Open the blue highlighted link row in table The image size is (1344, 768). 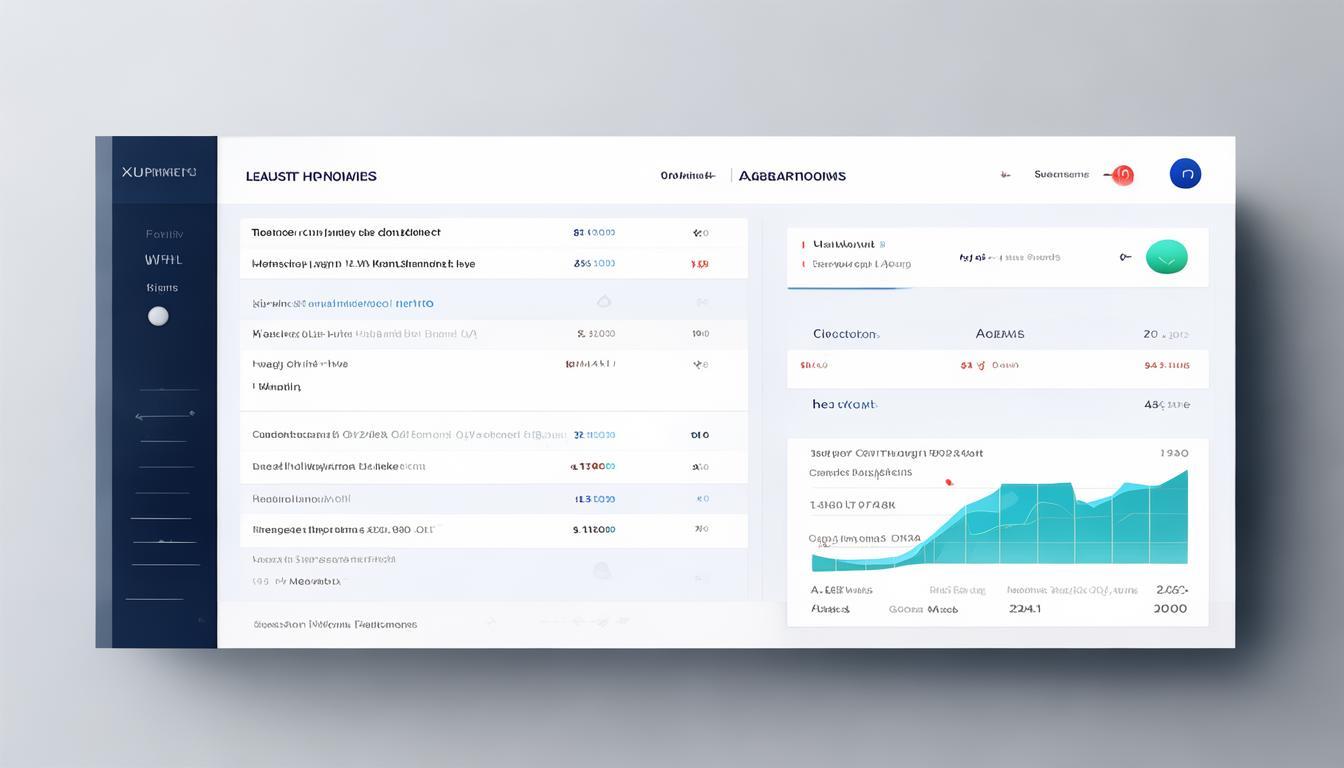tap(343, 303)
